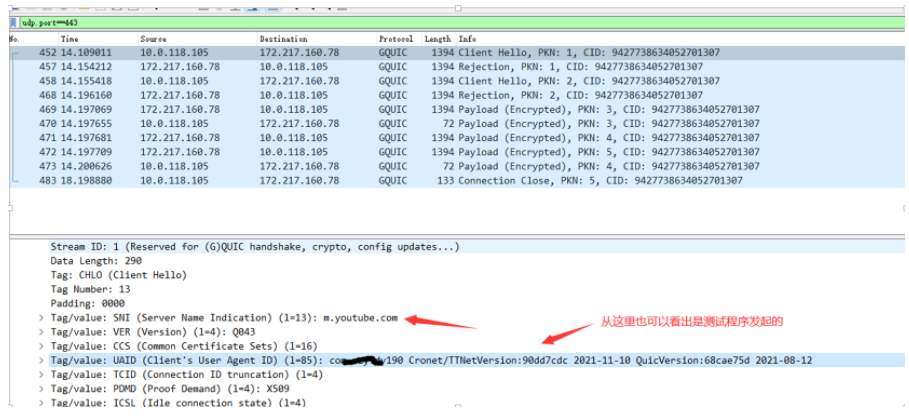Sort packets by the Protocol column header
The image size is (909, 417).
[x=399, y=39]
